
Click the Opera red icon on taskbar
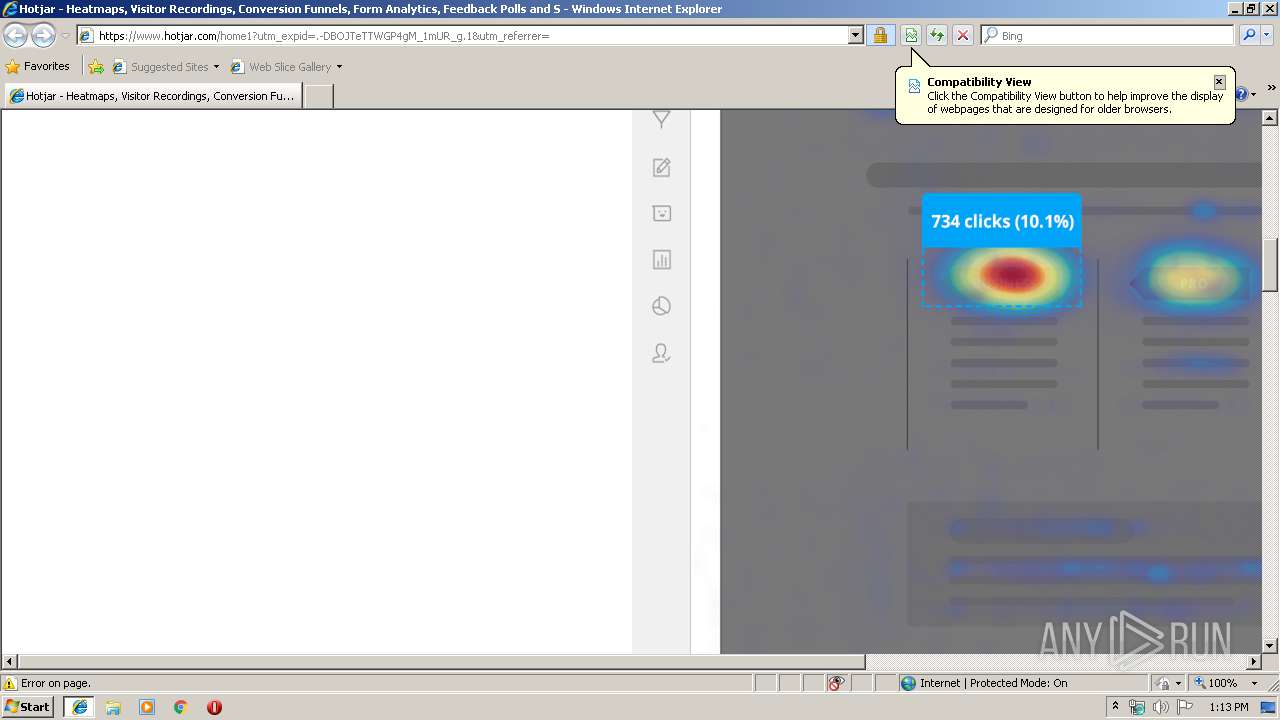coord(214,707)
